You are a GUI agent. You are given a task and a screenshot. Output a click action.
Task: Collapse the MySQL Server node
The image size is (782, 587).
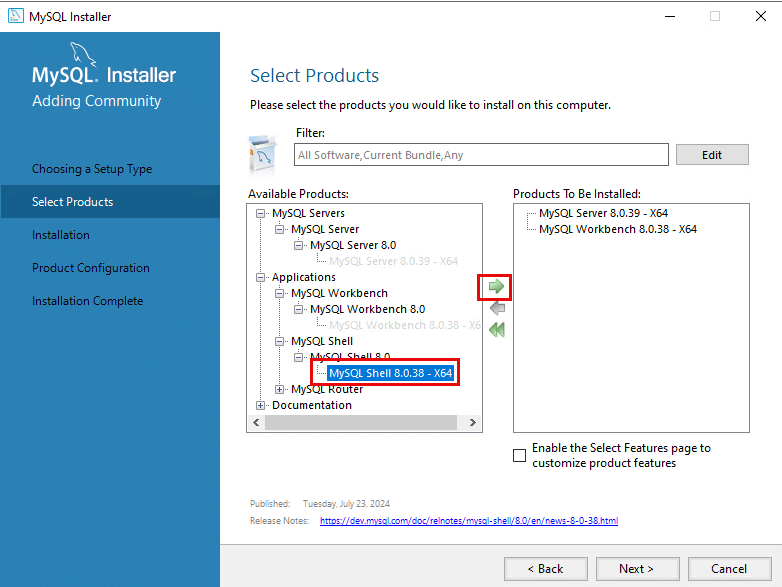click(x=279, y=229)
